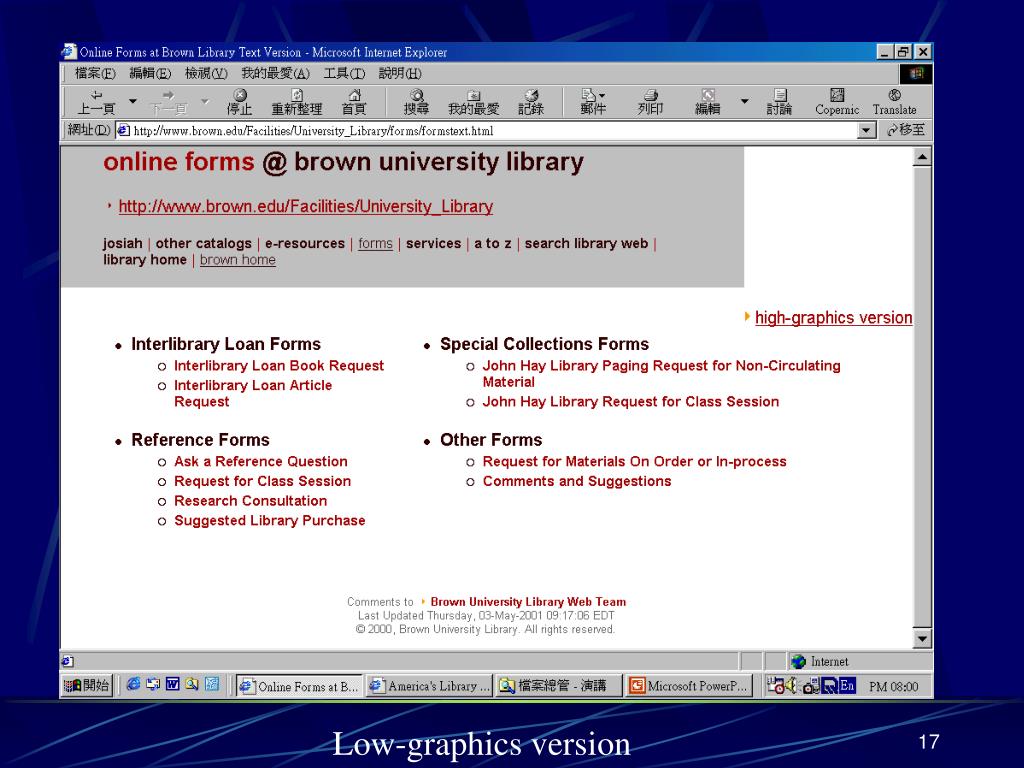Image resolution: width=1024 pixels, height=768 pixels.
Task: Go back with the 上一頁 toolbar button
Action: (x=96, y=103)
